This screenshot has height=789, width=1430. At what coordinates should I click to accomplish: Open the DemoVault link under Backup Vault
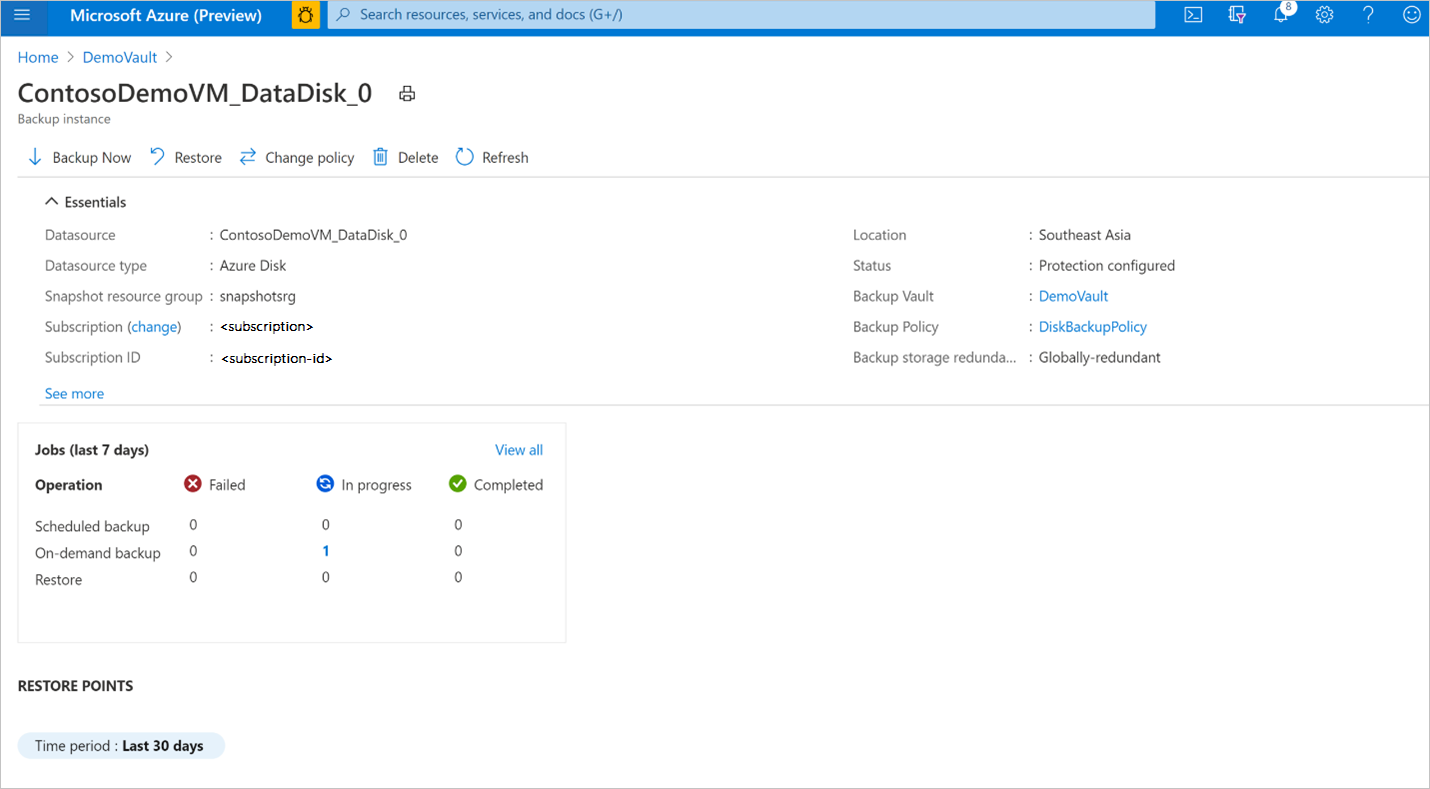(x=1073, y=296)
